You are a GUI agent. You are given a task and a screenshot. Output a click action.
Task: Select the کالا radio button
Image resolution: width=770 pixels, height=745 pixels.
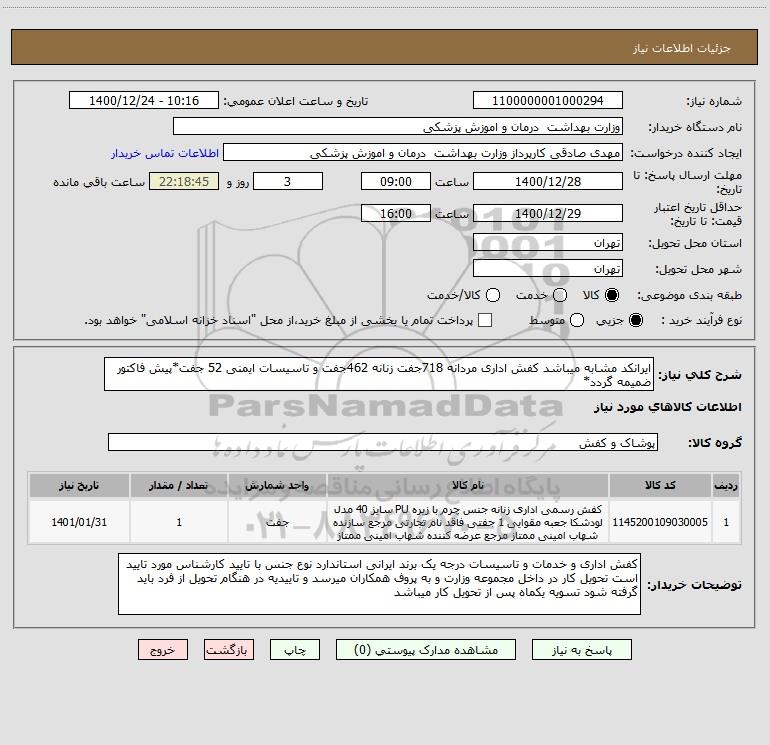point(612,295)
